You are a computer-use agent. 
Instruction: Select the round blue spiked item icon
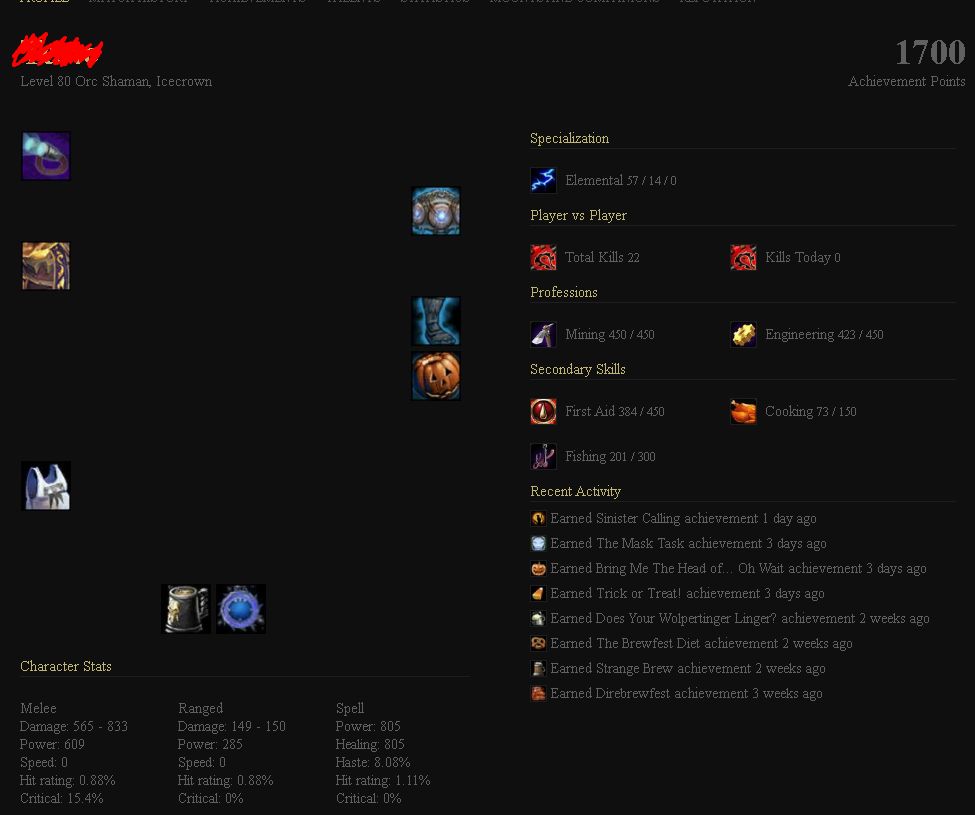point(241,609)
